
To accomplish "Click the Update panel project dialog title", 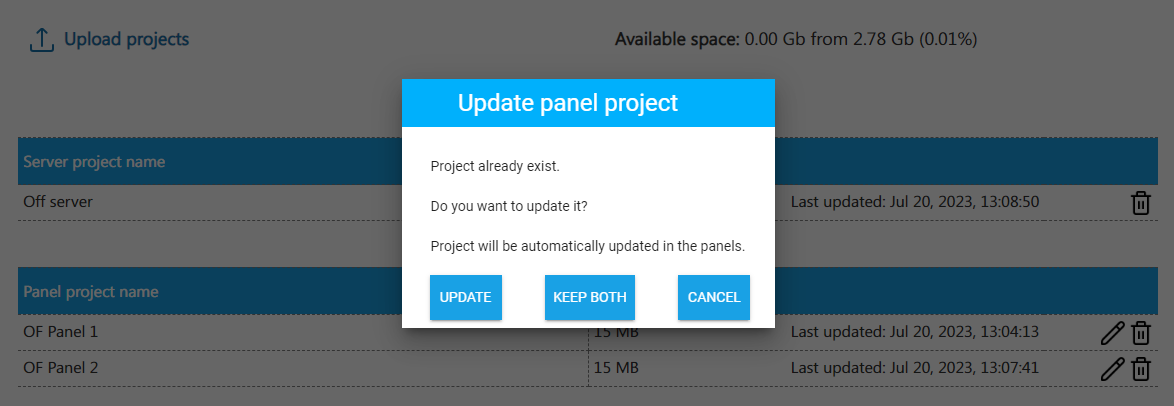I will tap(567, 103).
